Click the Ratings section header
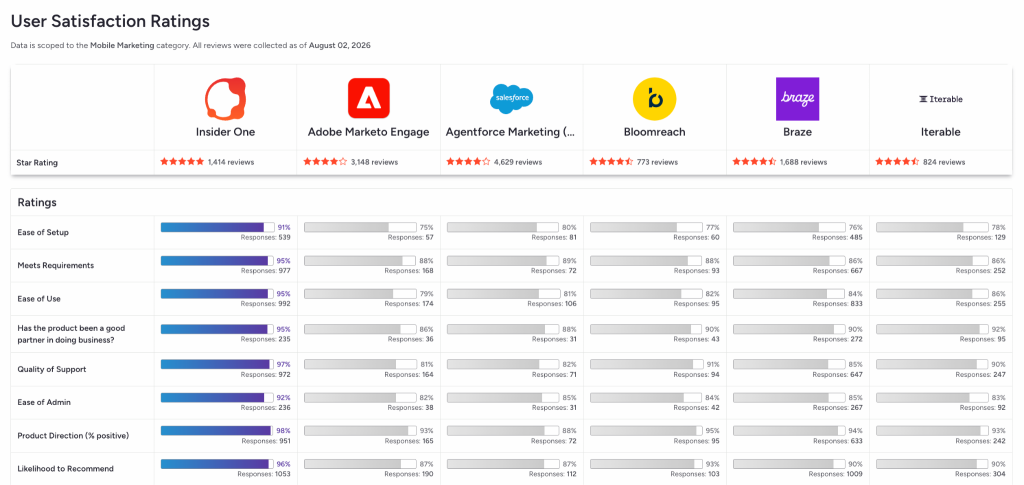 click(37, 202)
